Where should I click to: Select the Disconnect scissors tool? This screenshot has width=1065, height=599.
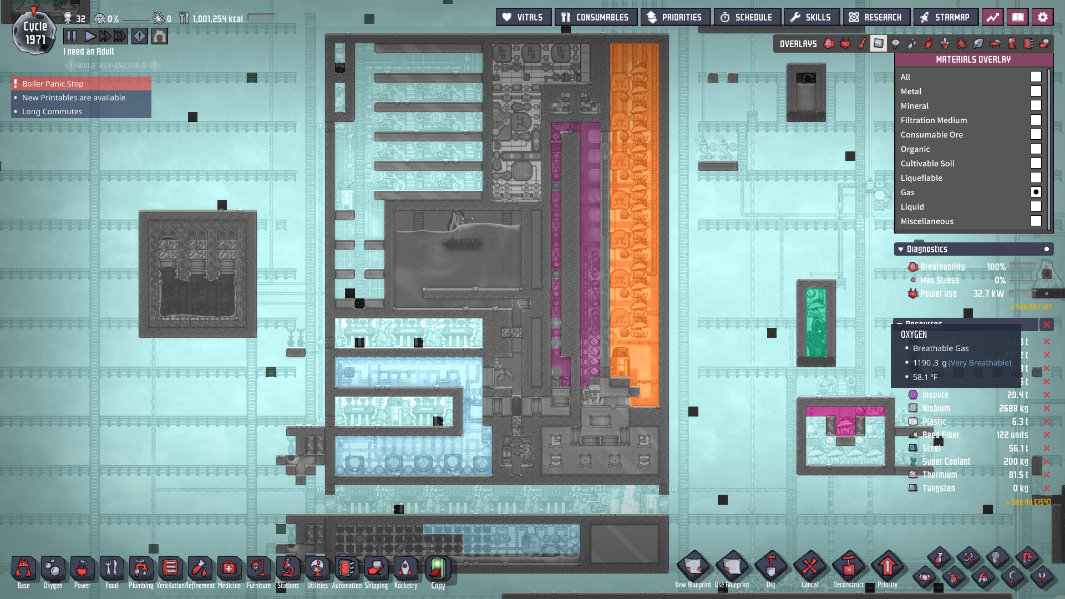[1042, 577]
